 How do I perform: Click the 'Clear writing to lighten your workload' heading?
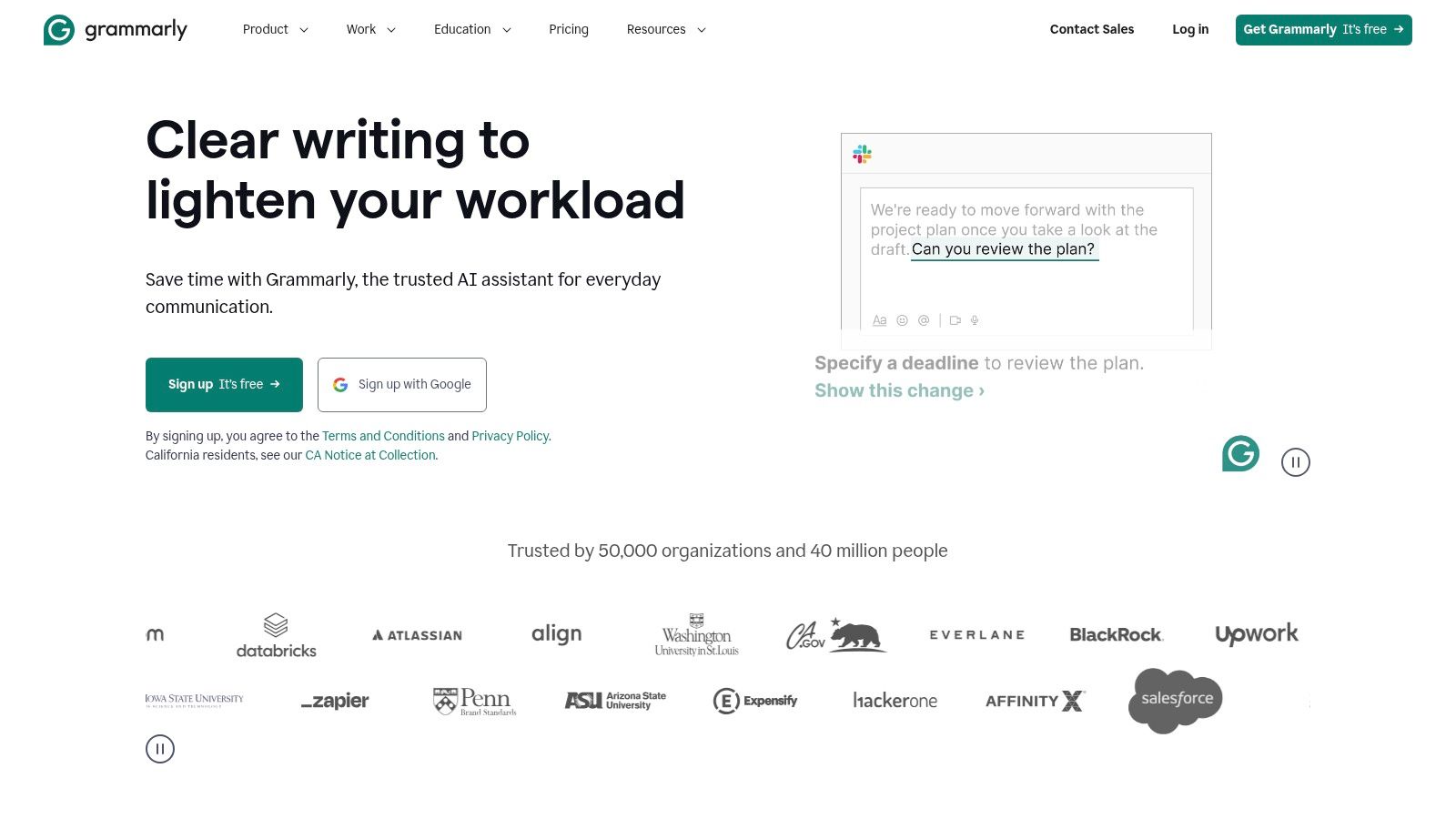click(415, 170)
